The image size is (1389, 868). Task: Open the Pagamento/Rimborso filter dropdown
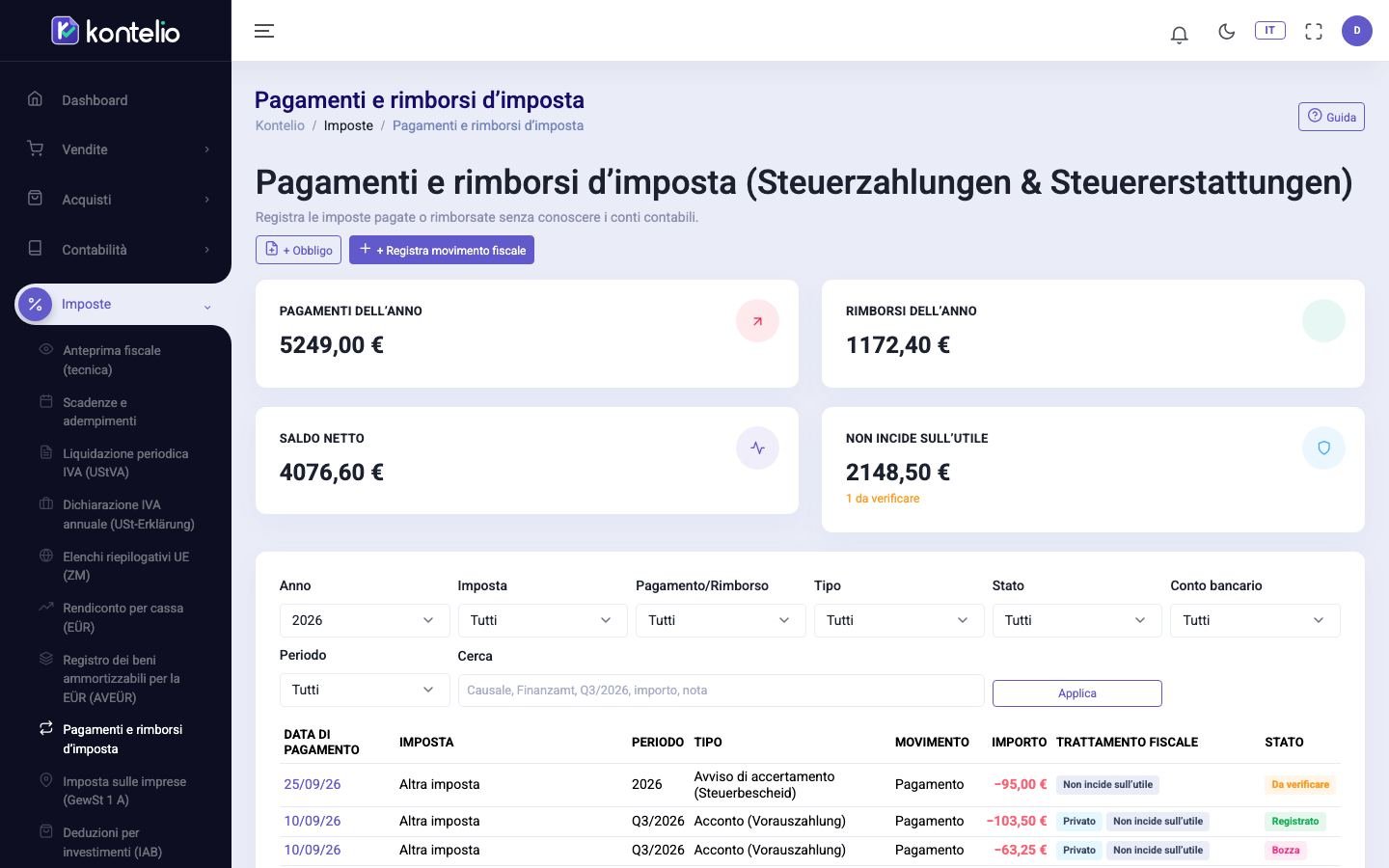click(x=721, y=620)
